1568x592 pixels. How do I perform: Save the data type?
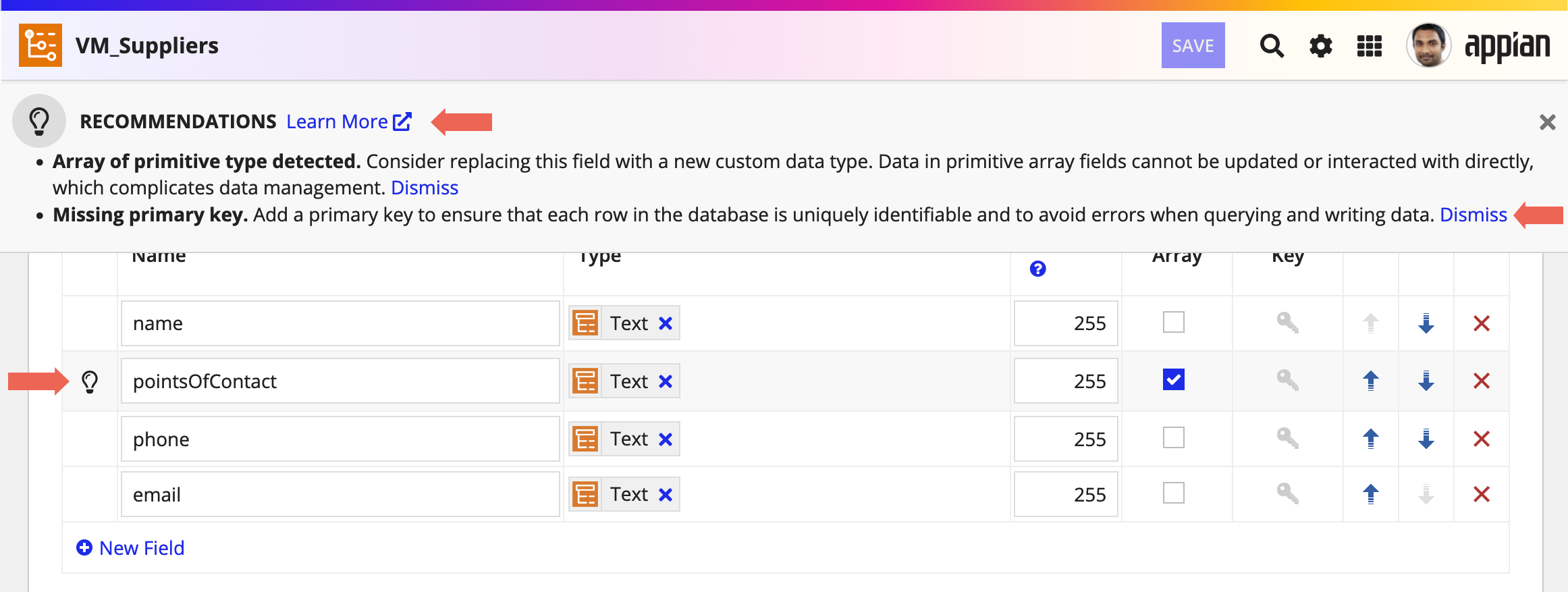[1193, 45]
